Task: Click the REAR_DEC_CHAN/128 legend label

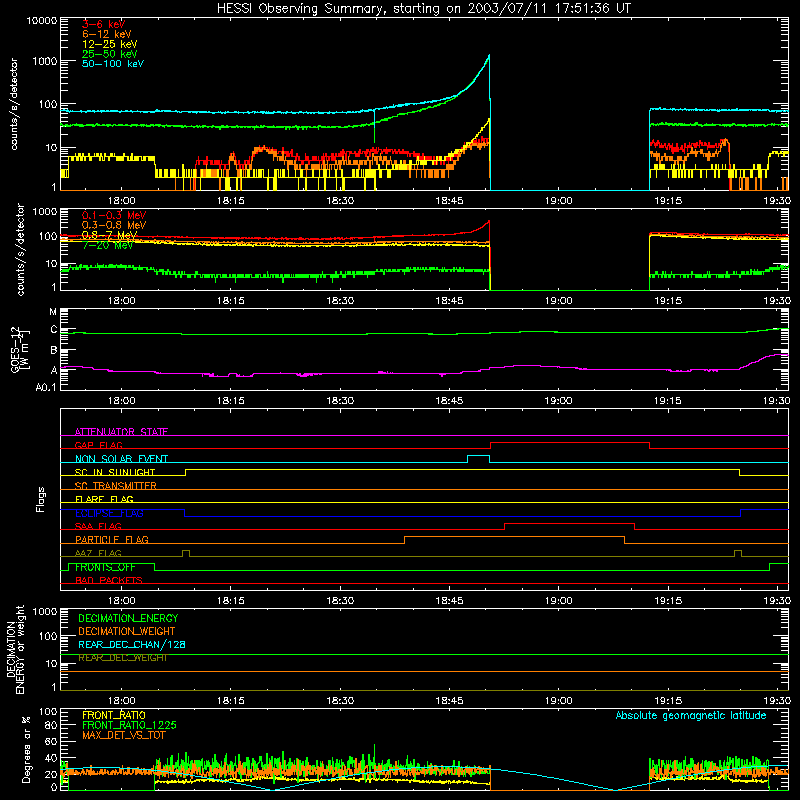Action: [132, 644]
